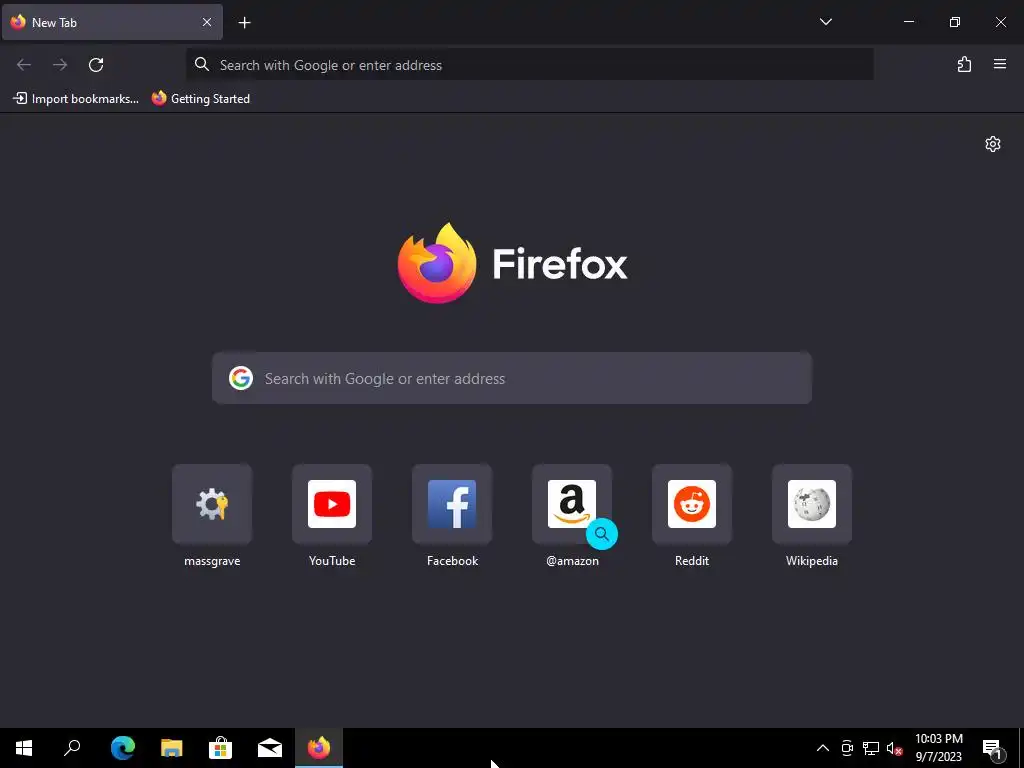Click the magnifier icon in address bar

(x=202, y=64)
